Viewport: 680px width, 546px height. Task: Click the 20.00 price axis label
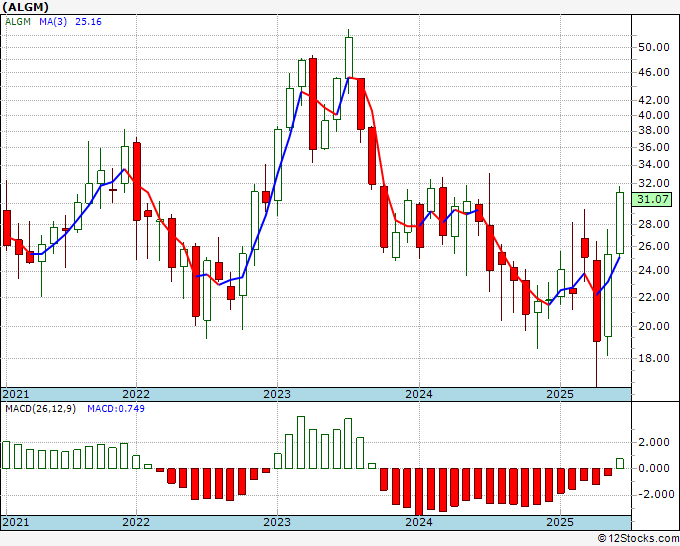(x=654, y=326)
